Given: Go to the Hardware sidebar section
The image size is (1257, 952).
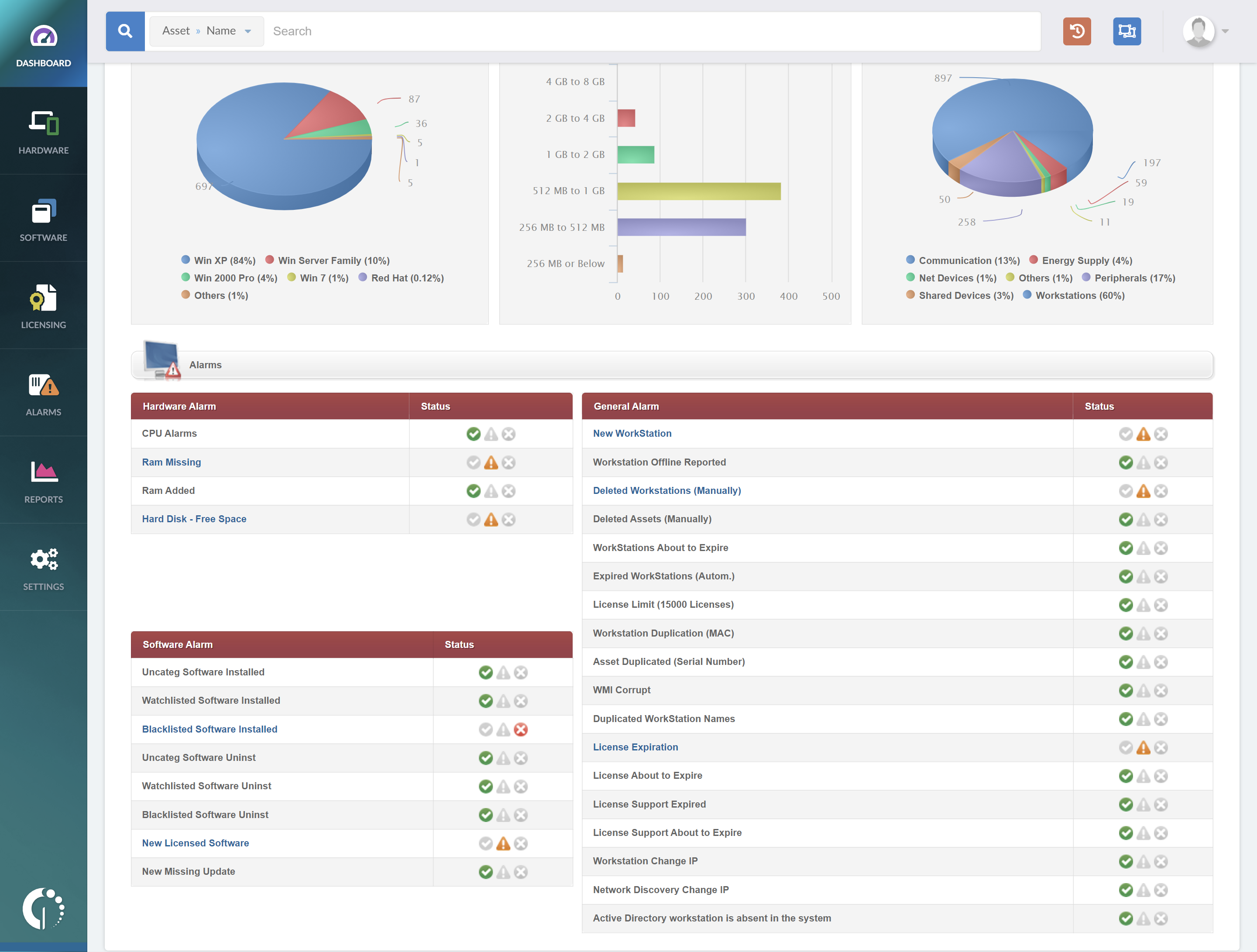Looking at the screenshot, I should pos(43,132).
